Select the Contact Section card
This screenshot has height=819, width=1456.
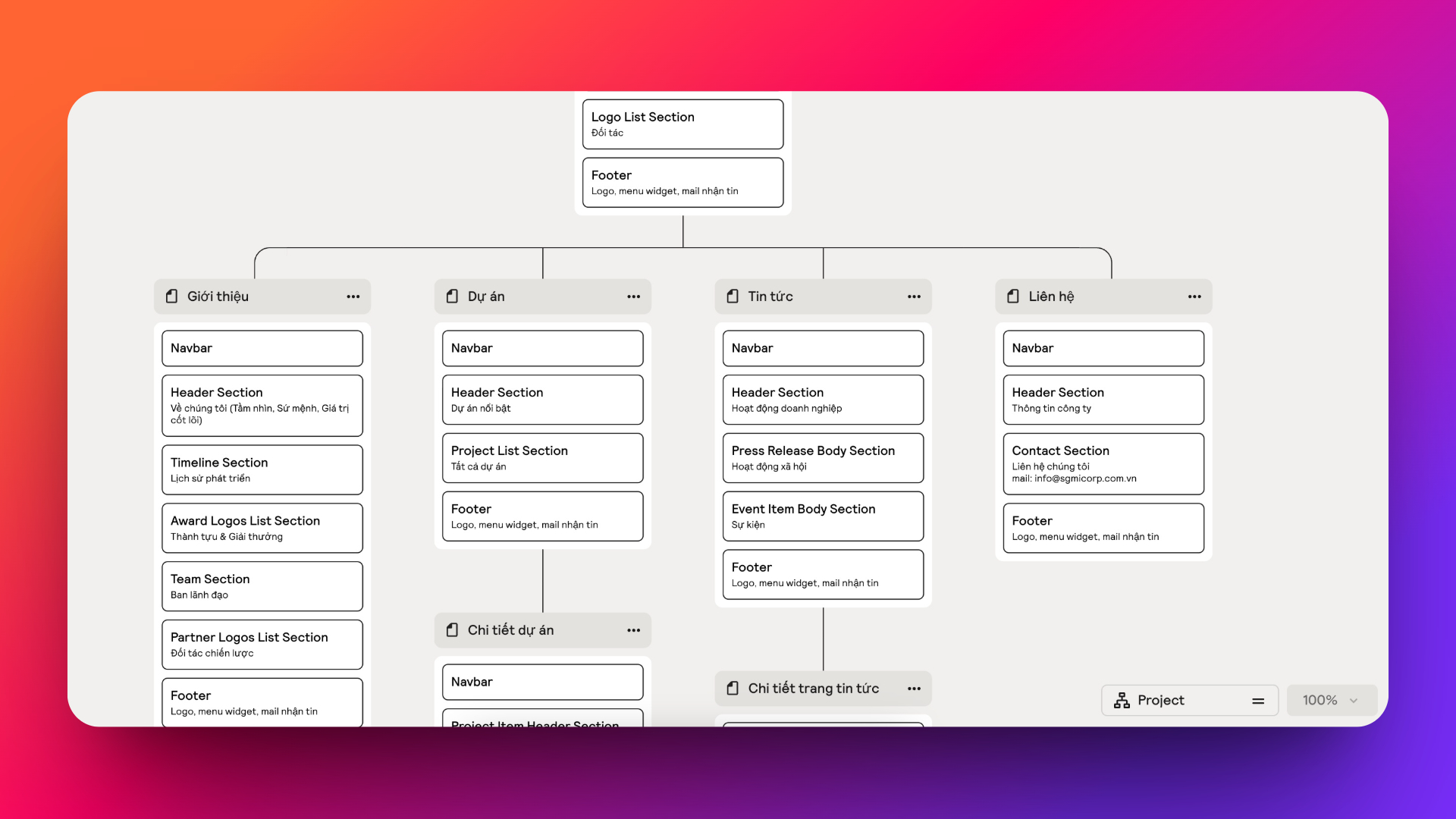pyautogui.click(x=1103, y=463)
